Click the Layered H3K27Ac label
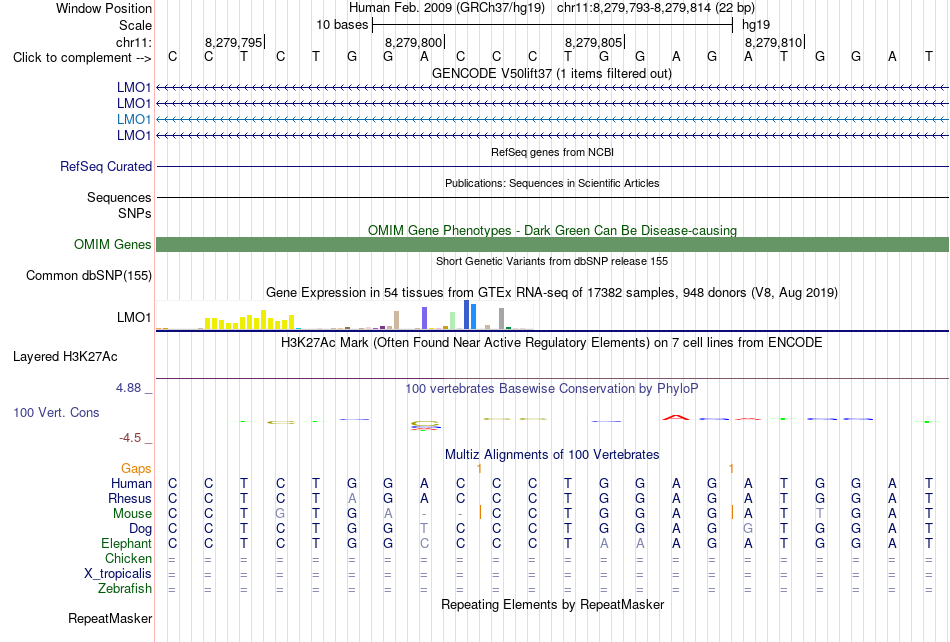This screenshot has height=642, width=950. 65,357
